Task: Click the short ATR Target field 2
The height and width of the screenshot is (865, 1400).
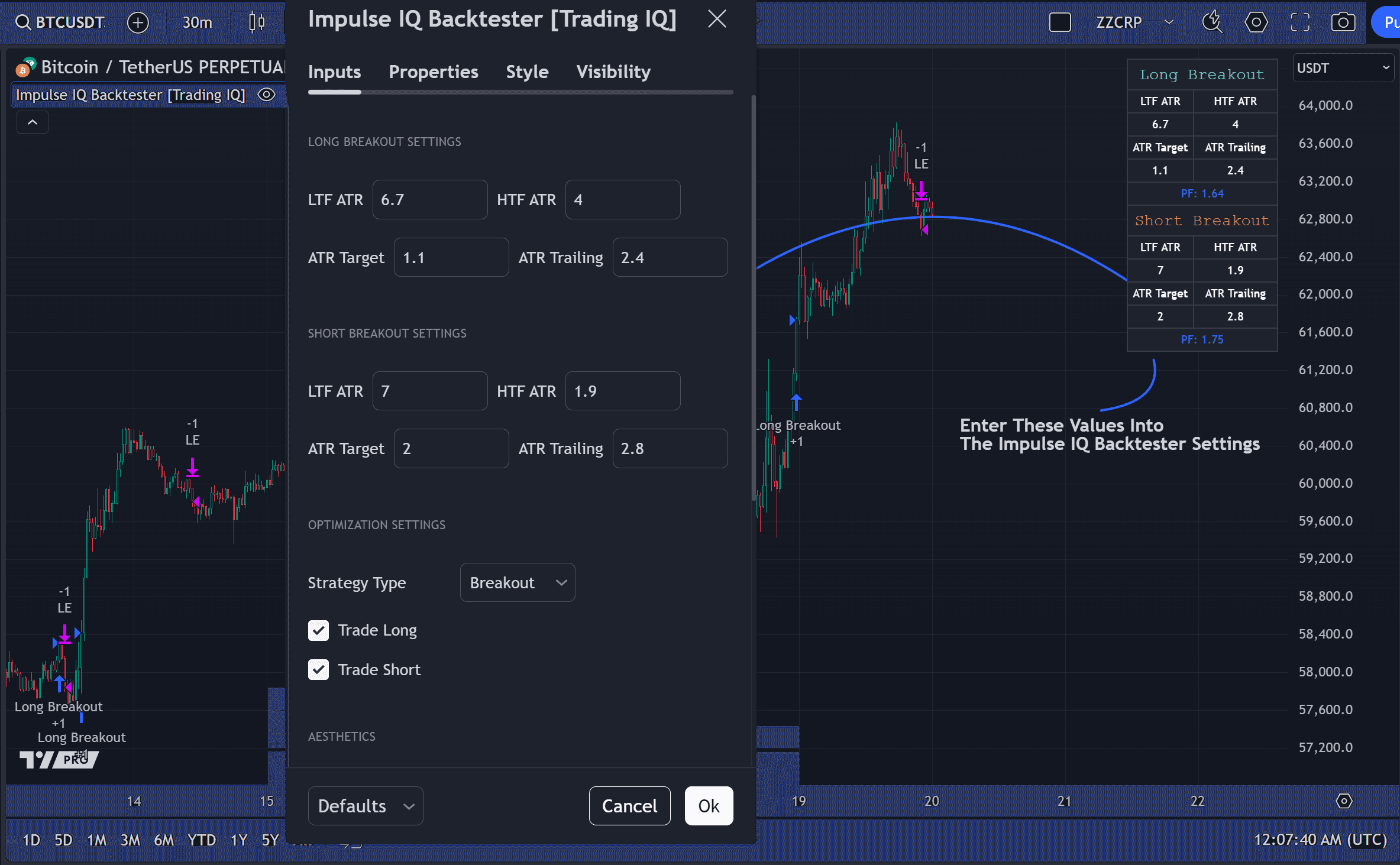Action: click(x=451, y=448)
